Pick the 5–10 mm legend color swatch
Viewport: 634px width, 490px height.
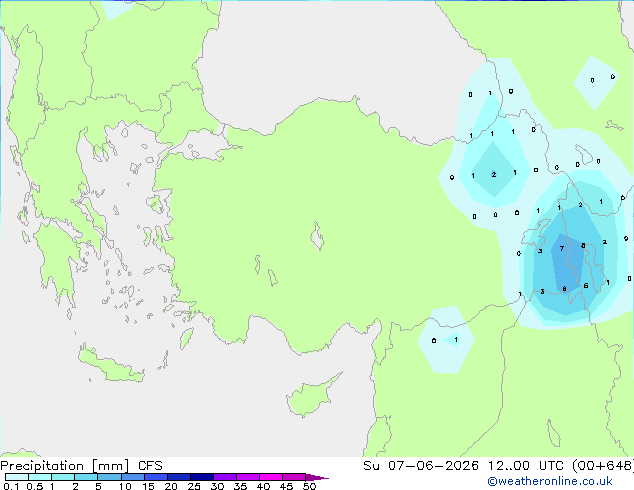tap(110, 477)
